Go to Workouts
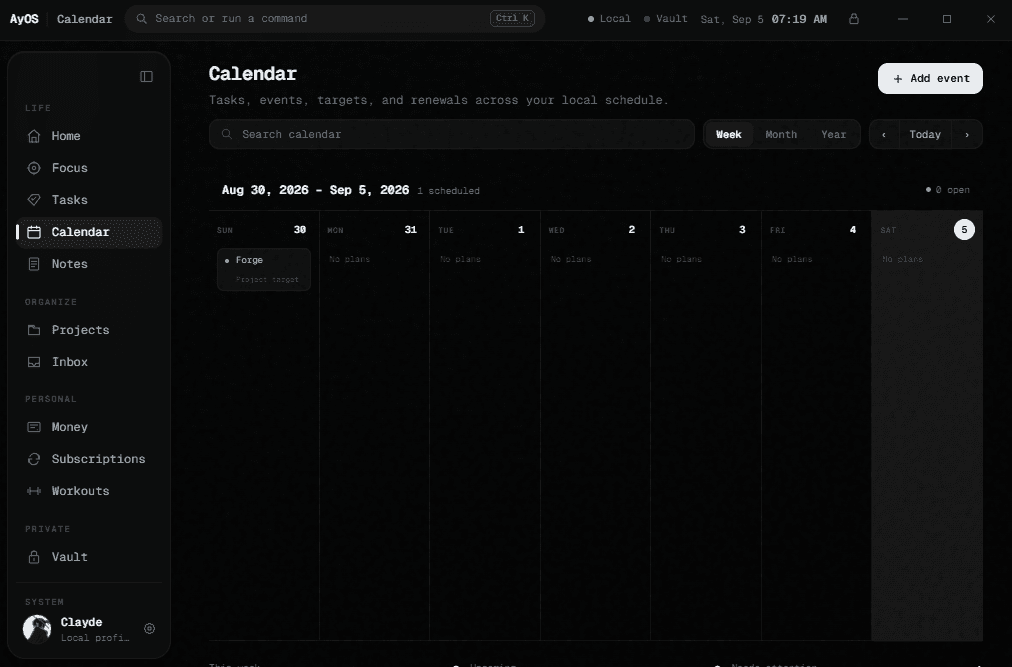Screen dimensions: 1012x667 click(88, 491)
